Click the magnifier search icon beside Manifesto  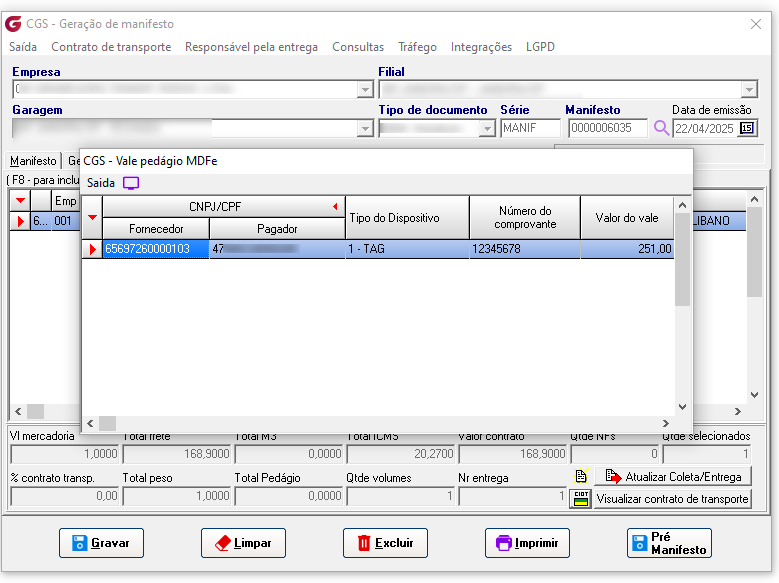point(661,128)
